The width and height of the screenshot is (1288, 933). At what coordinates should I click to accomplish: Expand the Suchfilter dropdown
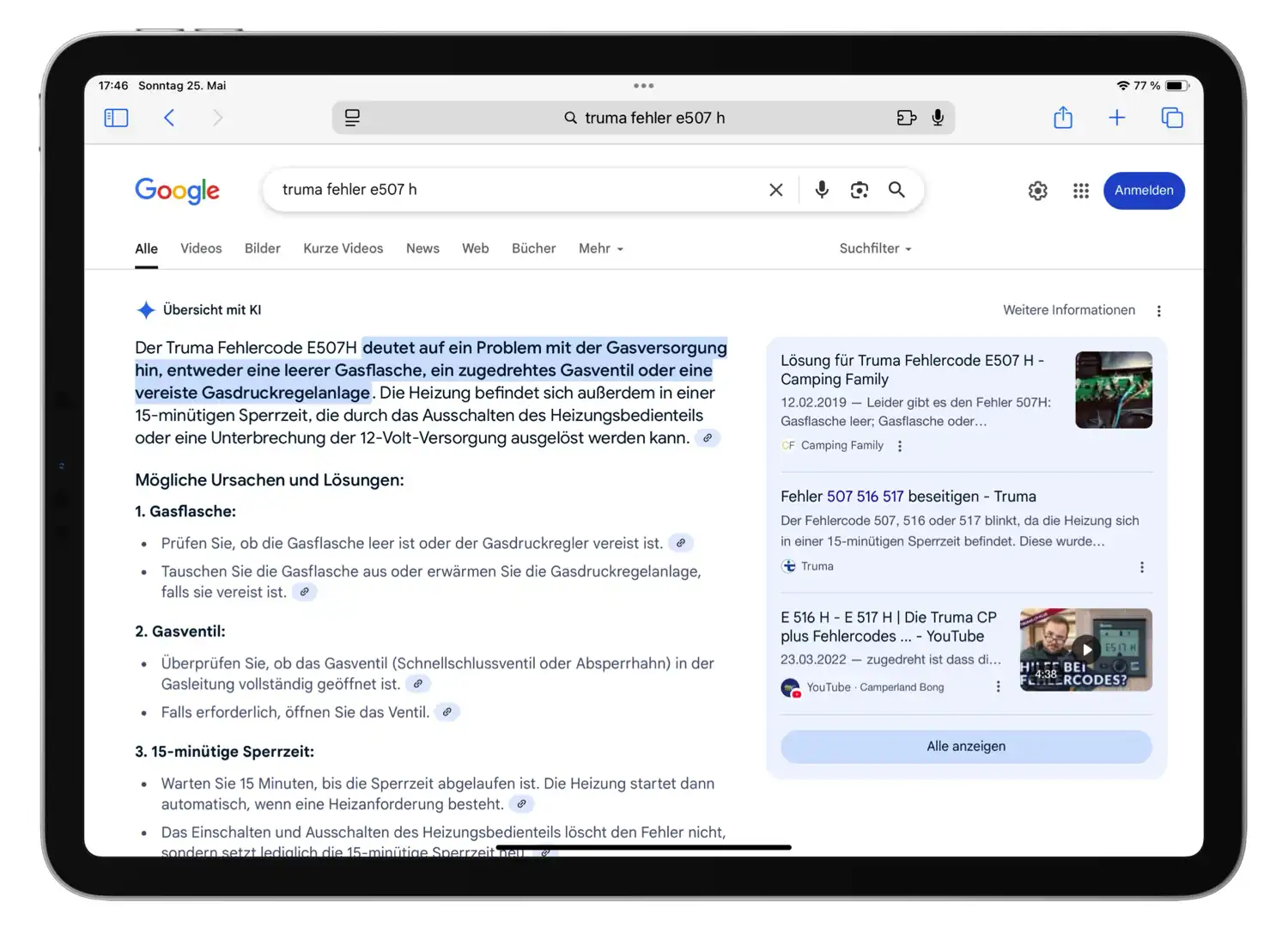pos(874,248)
